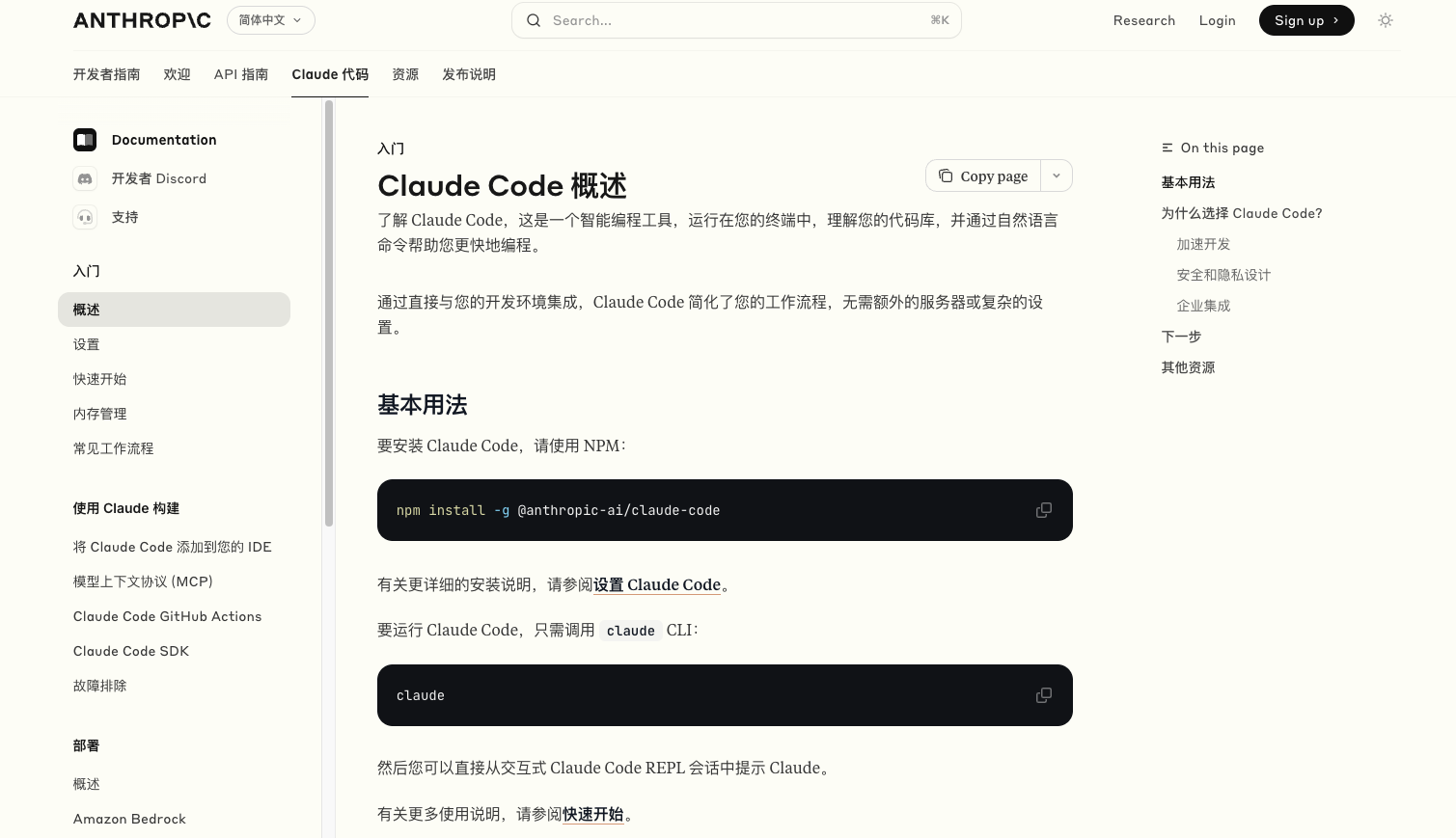Click the 入门 breadcrumb above title
Viewport: 1456px width, 838px height.
click(391, 149)
